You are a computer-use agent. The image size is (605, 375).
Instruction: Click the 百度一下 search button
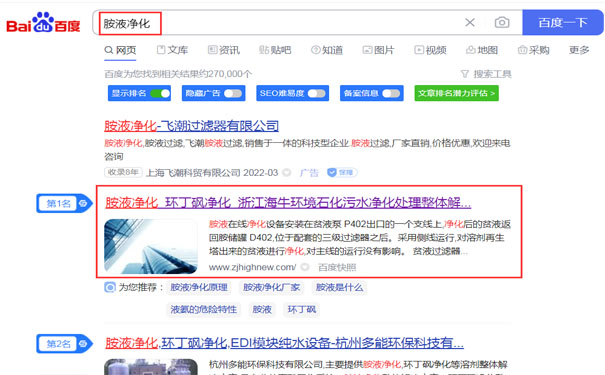tap(563, 22)
